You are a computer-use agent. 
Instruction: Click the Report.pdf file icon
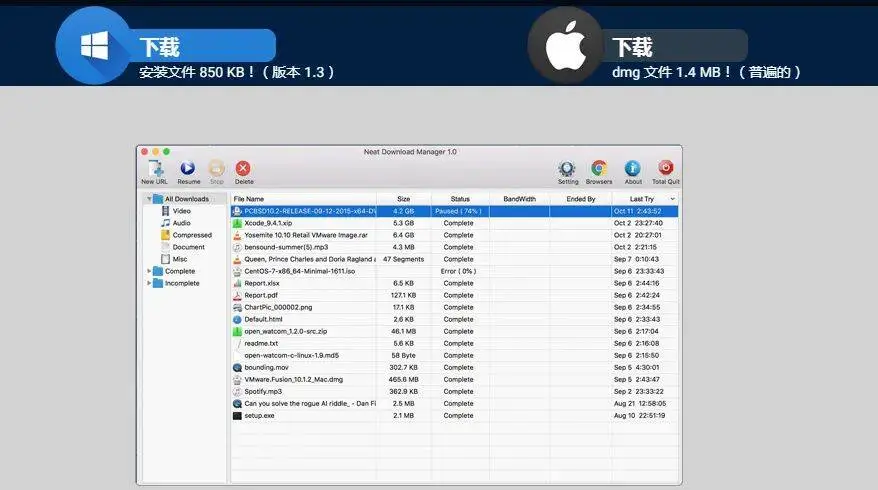[237, 295]
